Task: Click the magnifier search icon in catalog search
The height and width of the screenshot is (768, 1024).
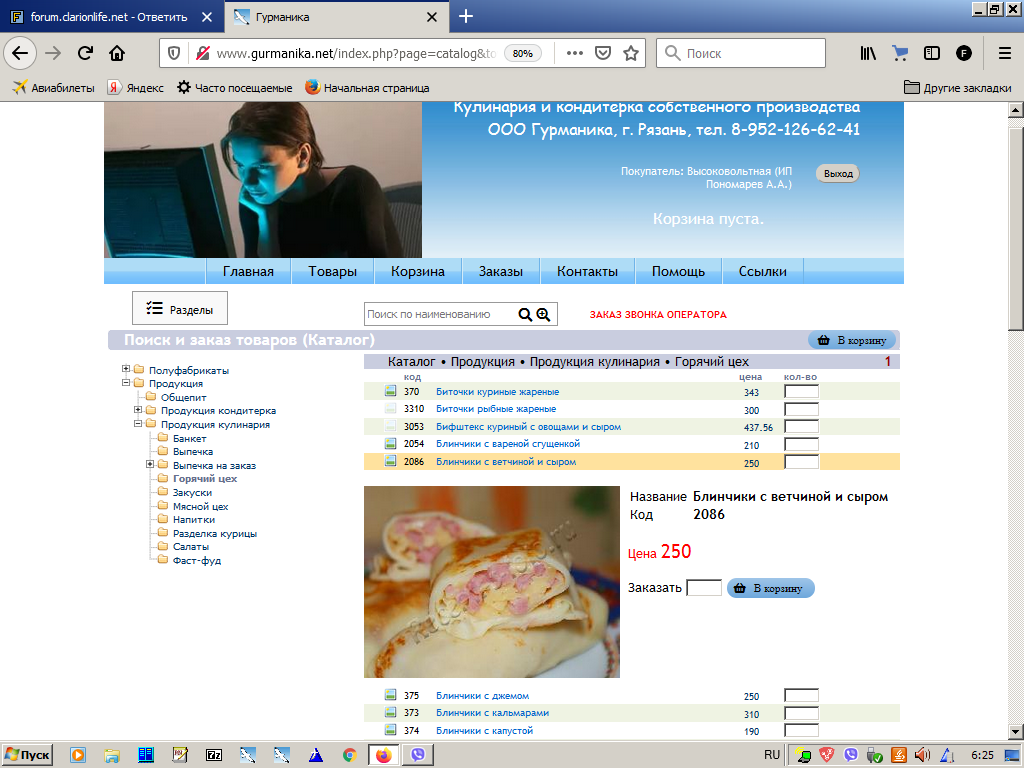Action: coord(525,315)
